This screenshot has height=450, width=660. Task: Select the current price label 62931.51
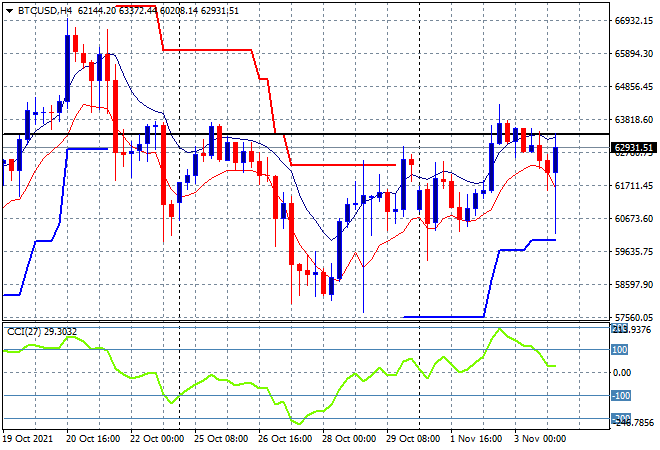(x=633, y=148)
